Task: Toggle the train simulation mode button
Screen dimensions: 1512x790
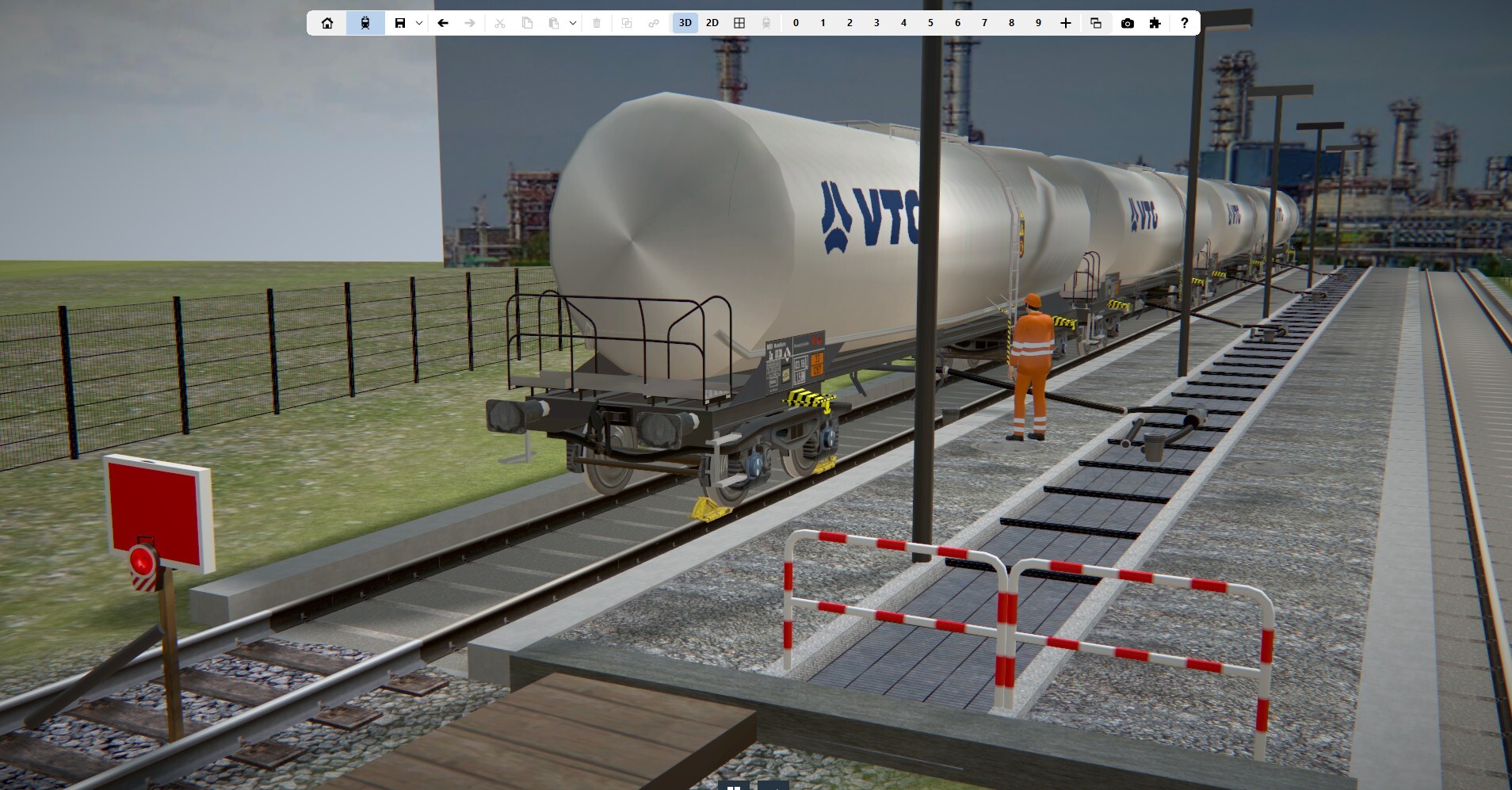Action: coord(365,23)
